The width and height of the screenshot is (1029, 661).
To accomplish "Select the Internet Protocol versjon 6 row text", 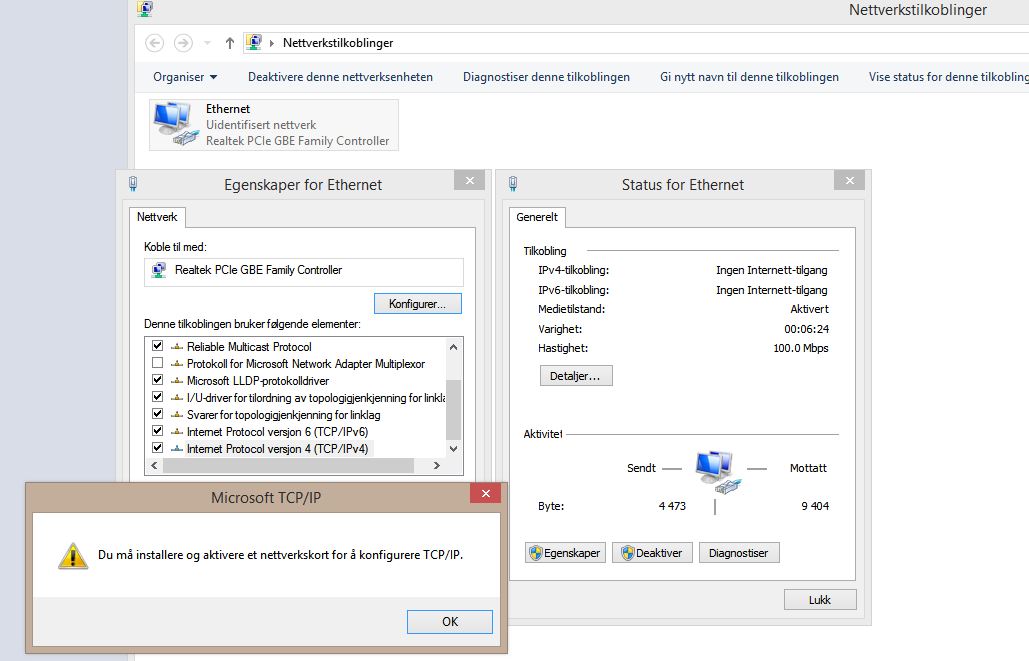I will click(278, 432).
